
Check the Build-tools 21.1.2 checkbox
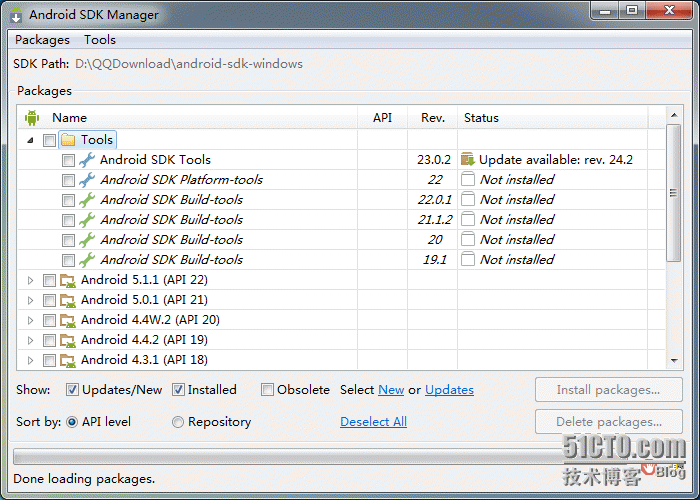click(68, 220)
